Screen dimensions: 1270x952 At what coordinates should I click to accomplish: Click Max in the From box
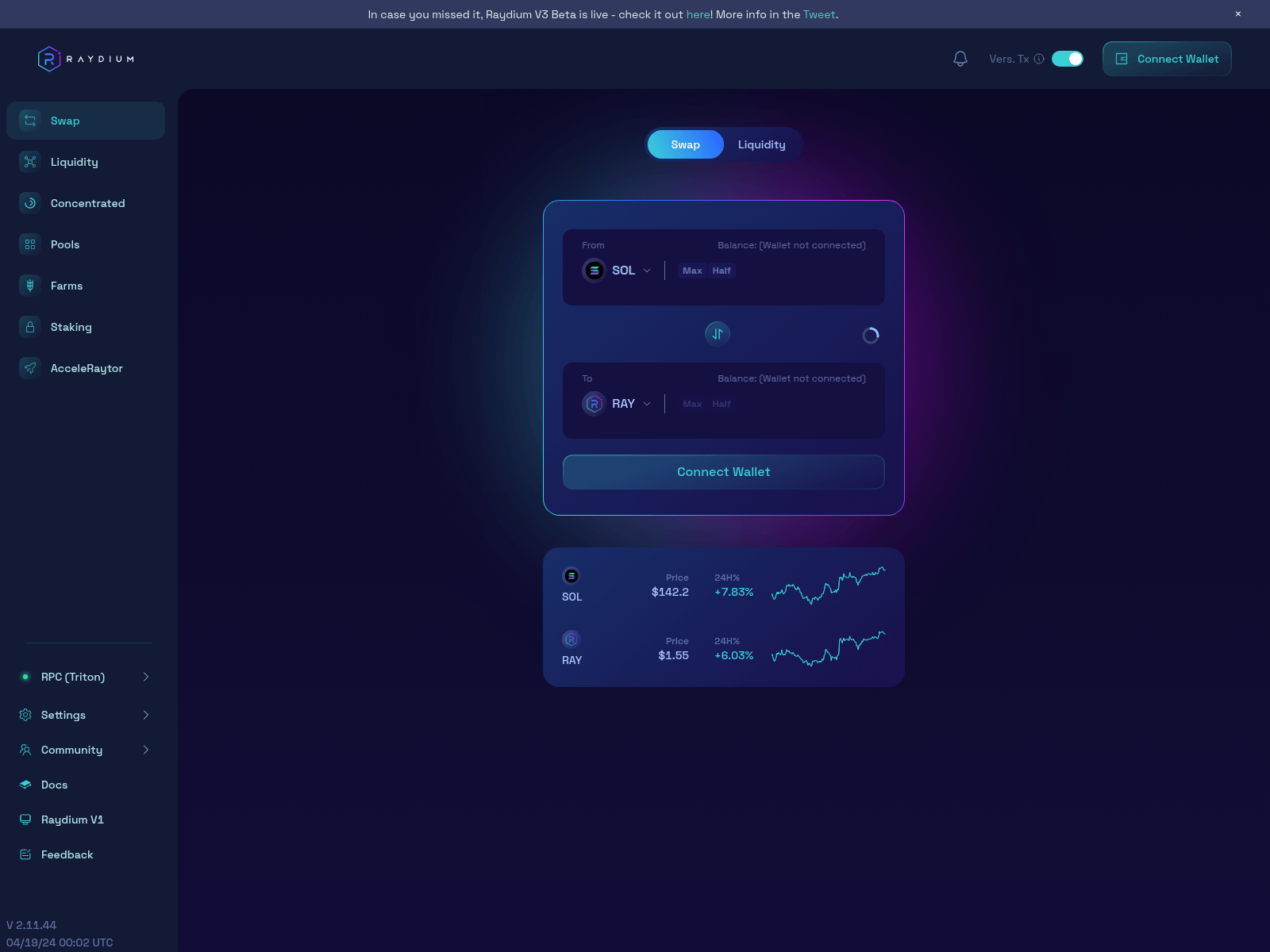pyautogui.click(x=692, y=271)
